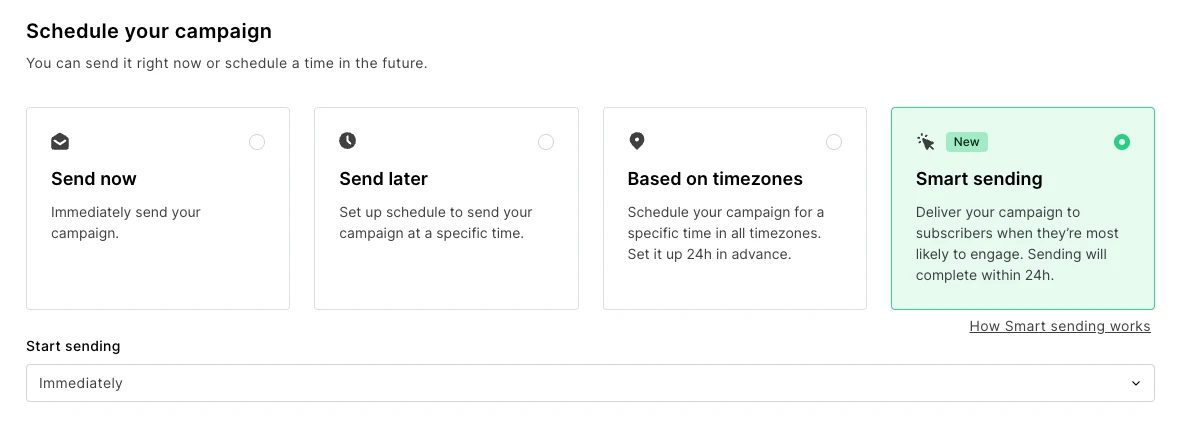This screenshot has height=425, width=1183.
Task: Click the selected Smart sending radio button
Action: pos(1122,142)
